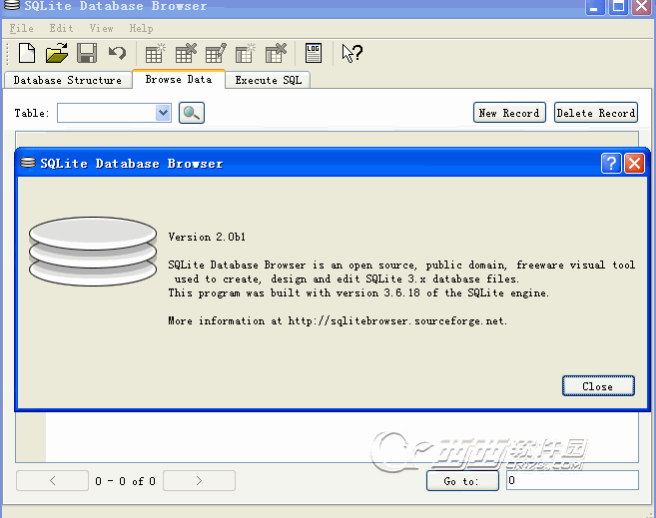Click the Go to record number field
The image size is (656, 518).
point(572,480)
